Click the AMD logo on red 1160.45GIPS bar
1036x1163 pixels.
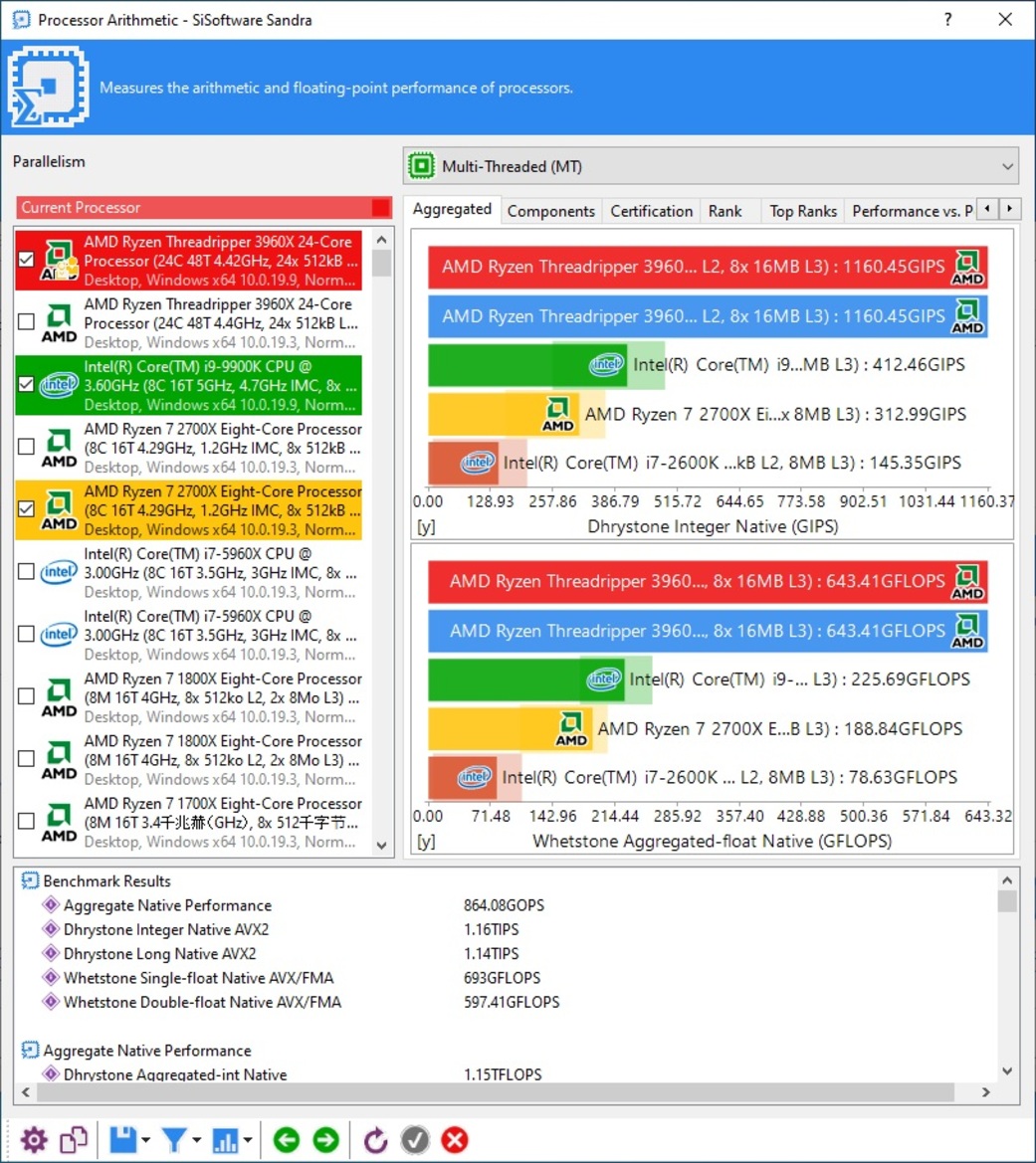[967, 268]
